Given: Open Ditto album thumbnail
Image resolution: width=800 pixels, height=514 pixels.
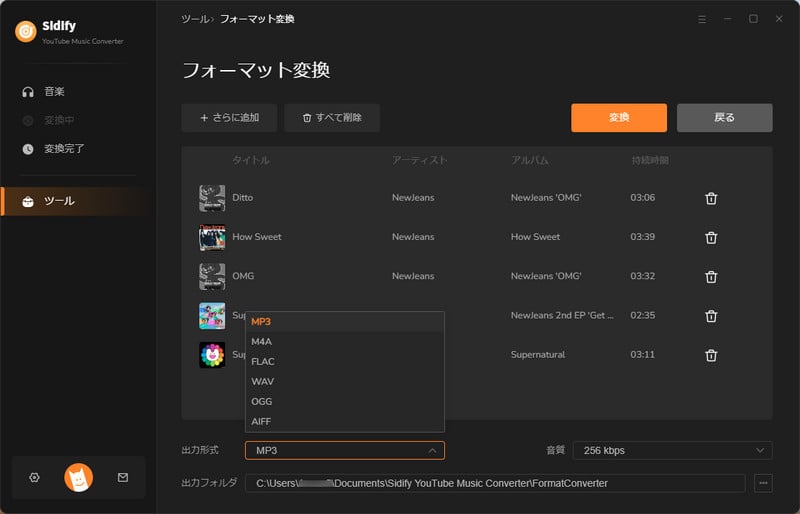Looking at the screenshot, I should tap(212, 198).
